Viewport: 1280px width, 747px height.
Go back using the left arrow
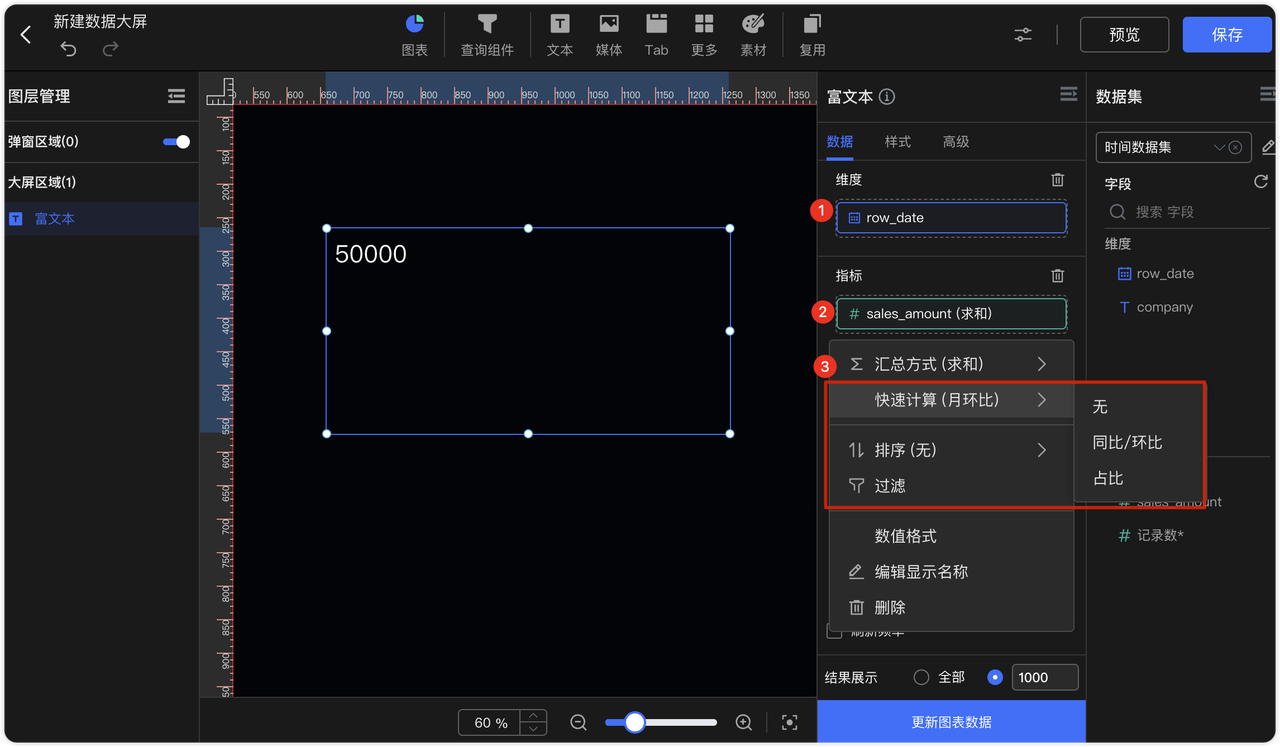click(x=26, y=35)
